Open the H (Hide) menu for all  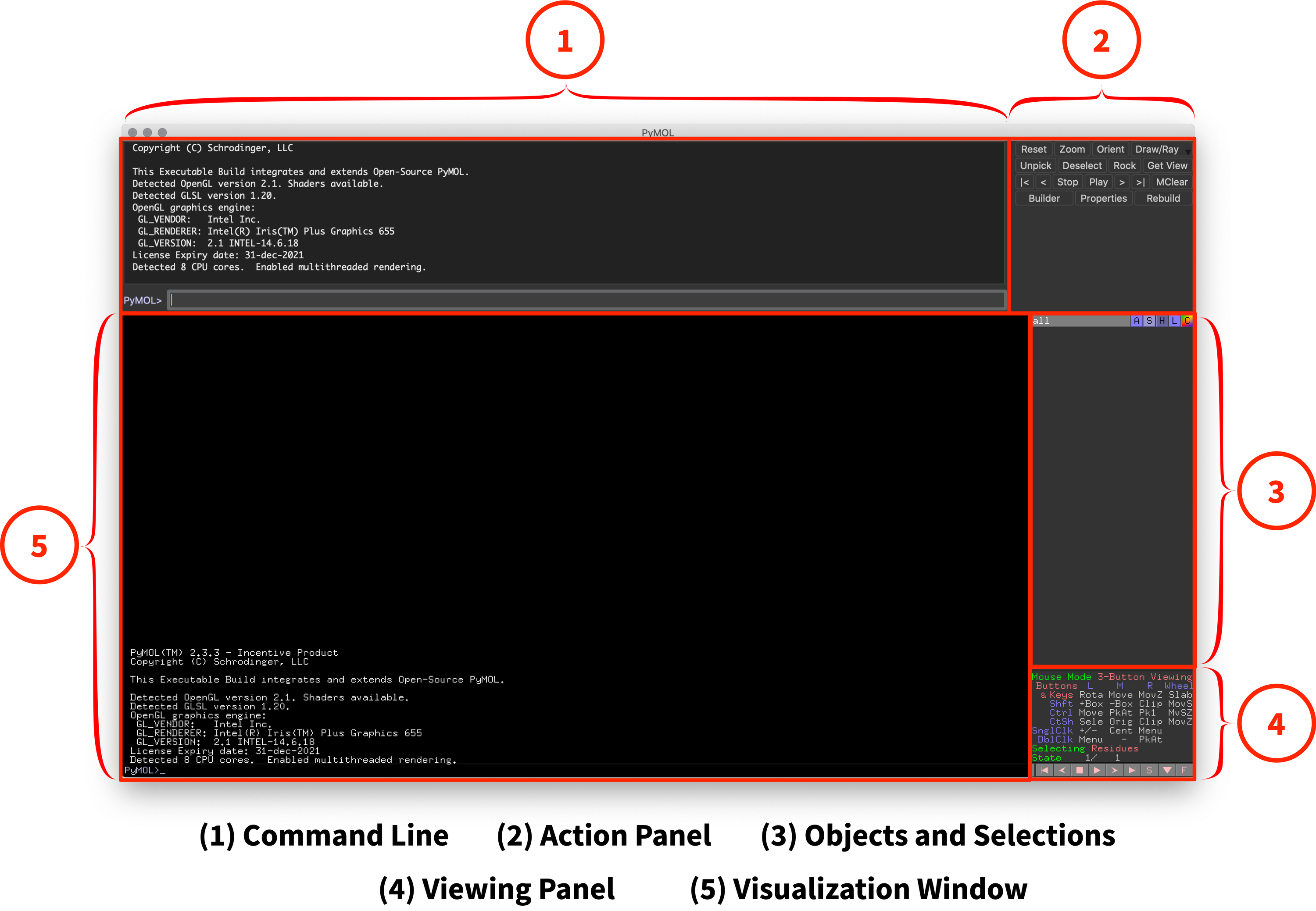click(1161, 321)
